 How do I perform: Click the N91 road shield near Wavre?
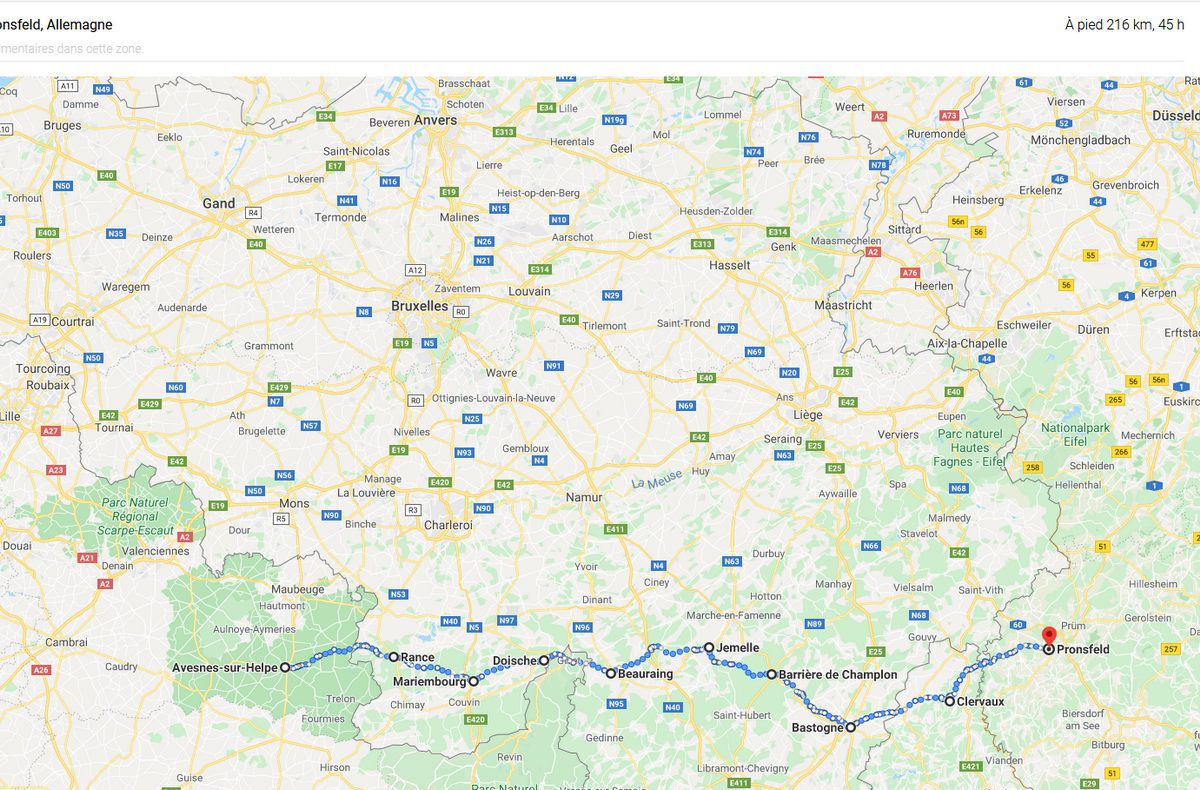(x=553, y=366)
